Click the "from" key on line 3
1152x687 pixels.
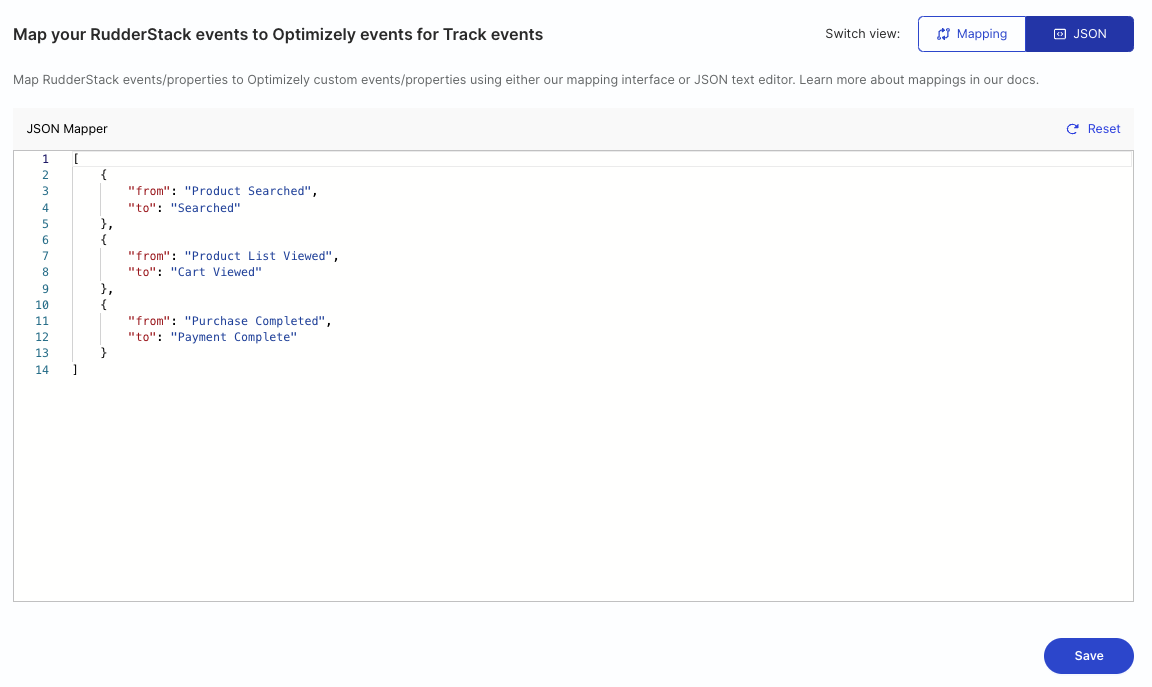pyautogui.click(x=149, y=191)
